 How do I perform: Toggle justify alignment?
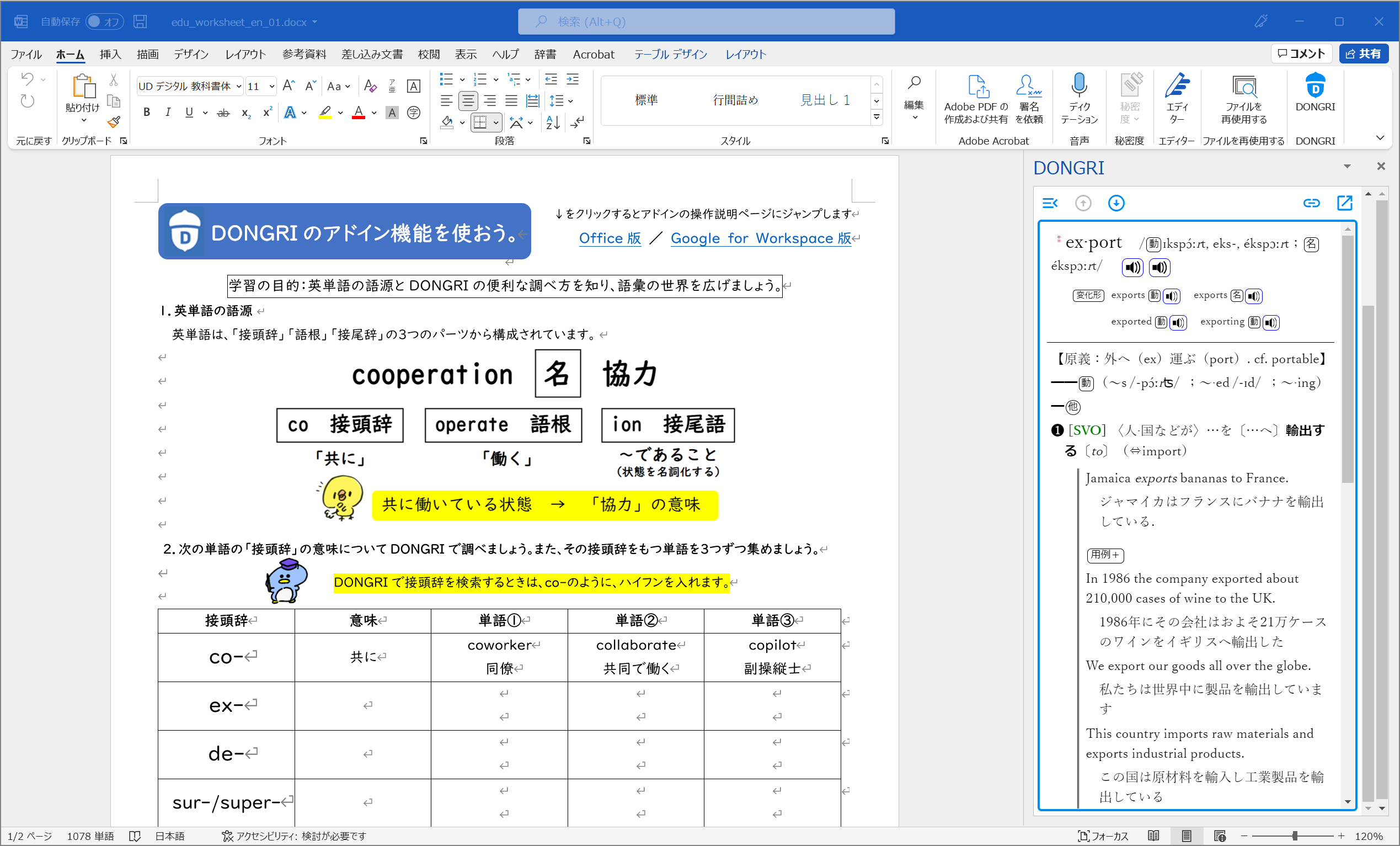tap(511, 101)
